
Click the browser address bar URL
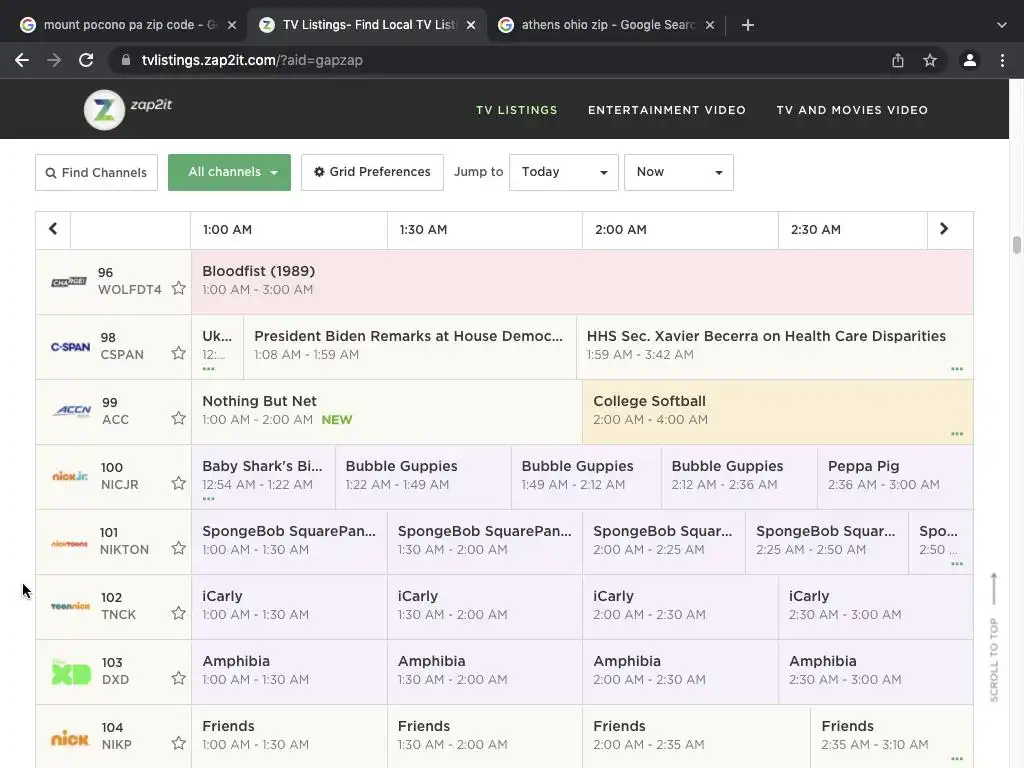tap(252, 60)
